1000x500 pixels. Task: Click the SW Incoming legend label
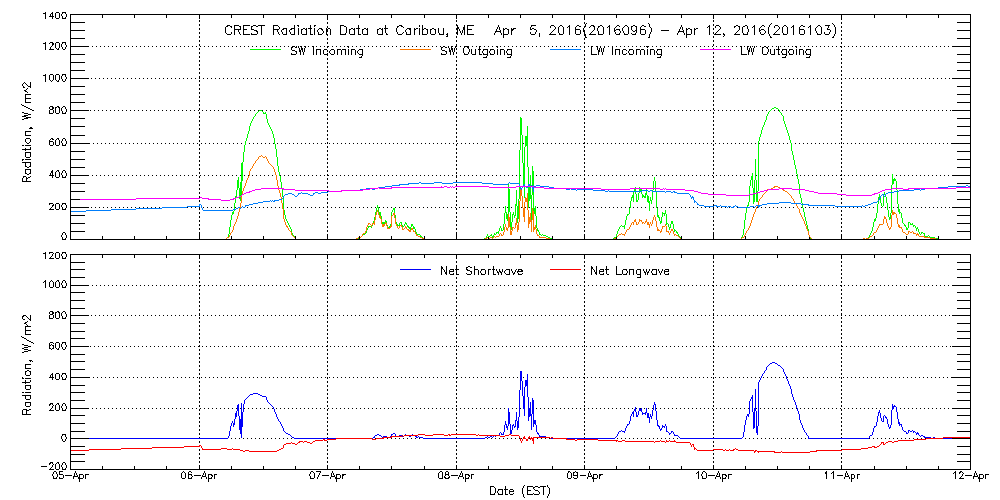coord(327,51)
